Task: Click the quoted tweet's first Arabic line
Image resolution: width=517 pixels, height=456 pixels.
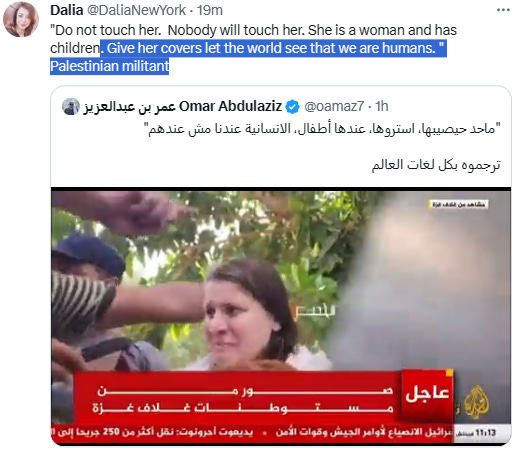Action: pyautogui.click(x=322, y=129)
